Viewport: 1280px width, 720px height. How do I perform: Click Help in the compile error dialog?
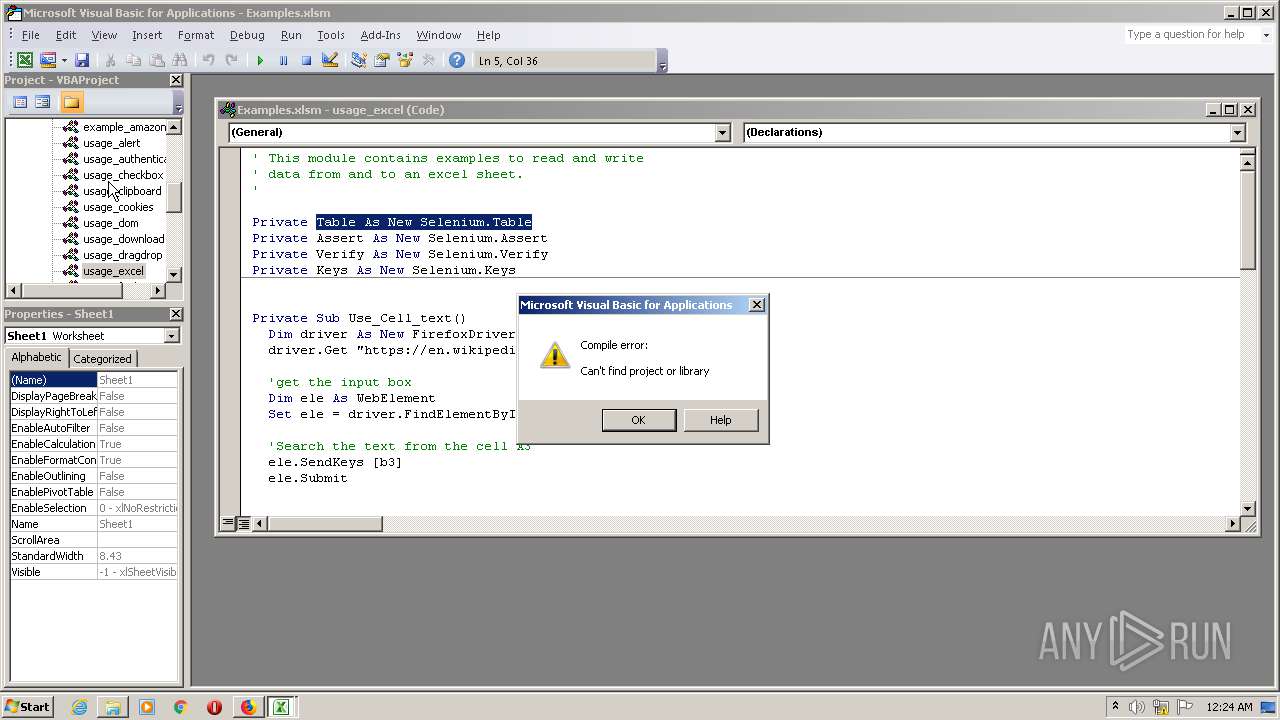click(x=721, y=420)
